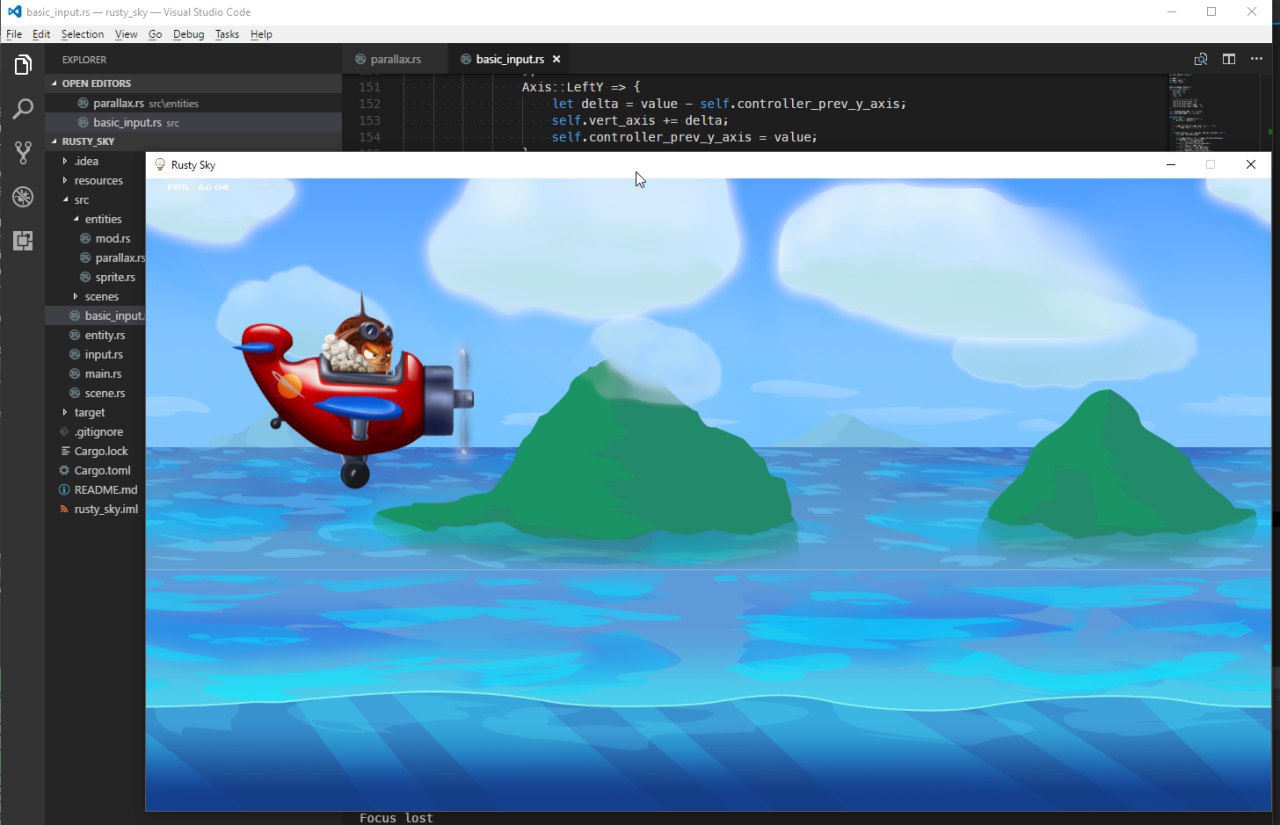Screen dimensions: 1280x825
Task: Collapse the src folder
Action: click(65, 200)
